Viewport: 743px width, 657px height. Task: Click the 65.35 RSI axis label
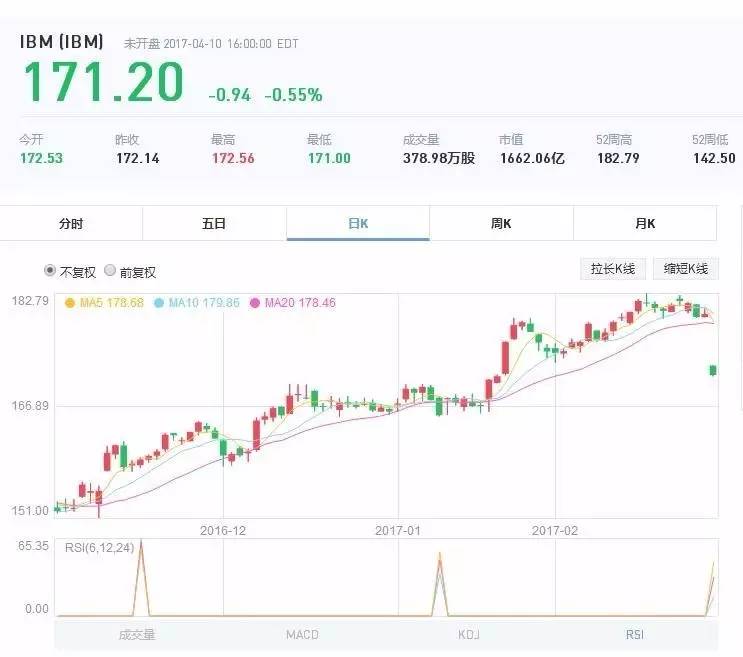[x=33, y=546]
